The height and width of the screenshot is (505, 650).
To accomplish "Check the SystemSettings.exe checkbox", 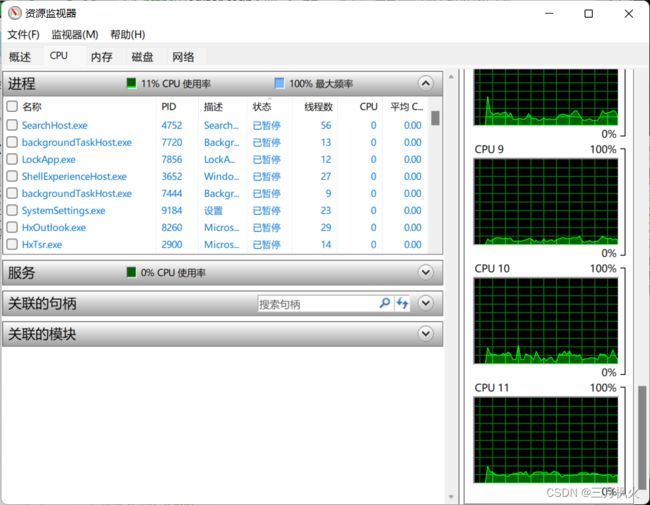I will [12, 210].
